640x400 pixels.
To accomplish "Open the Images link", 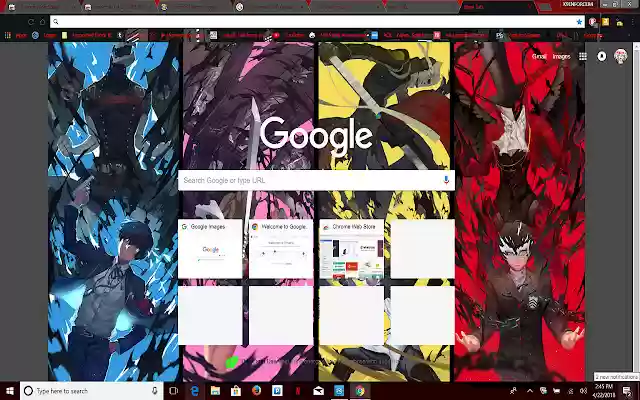I will [561, 56].
